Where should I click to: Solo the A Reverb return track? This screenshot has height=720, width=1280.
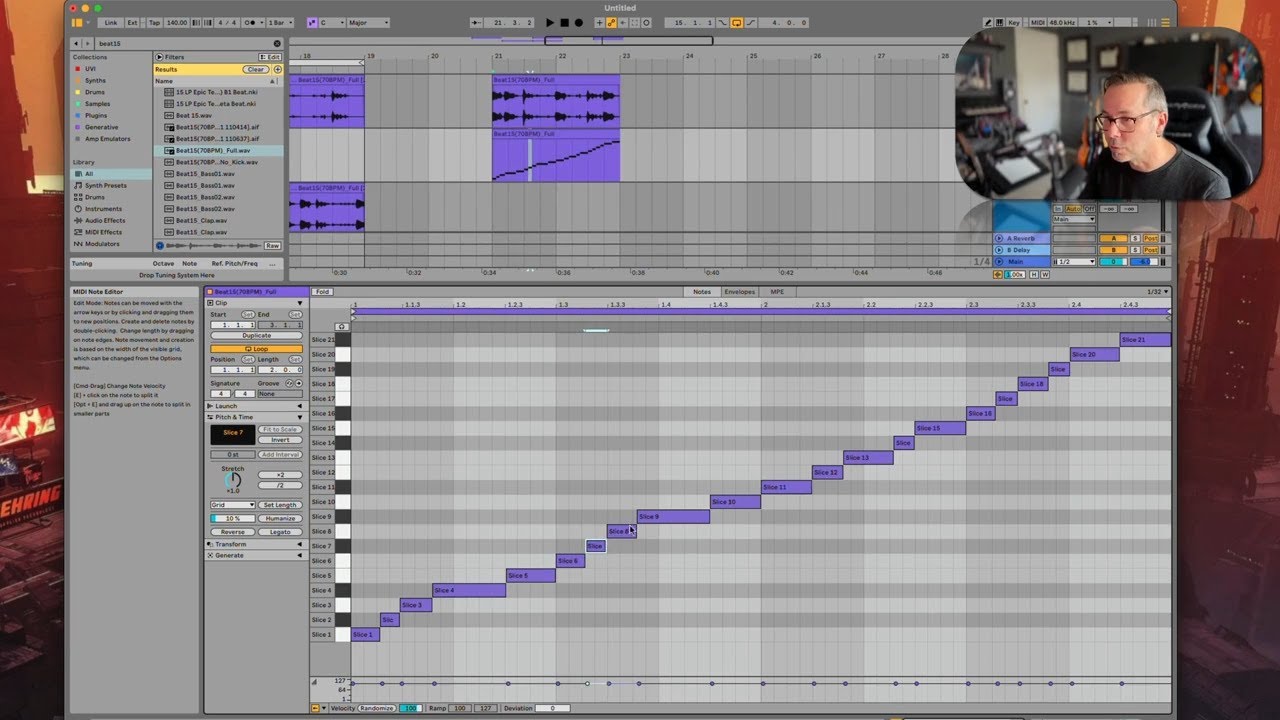1135,238
